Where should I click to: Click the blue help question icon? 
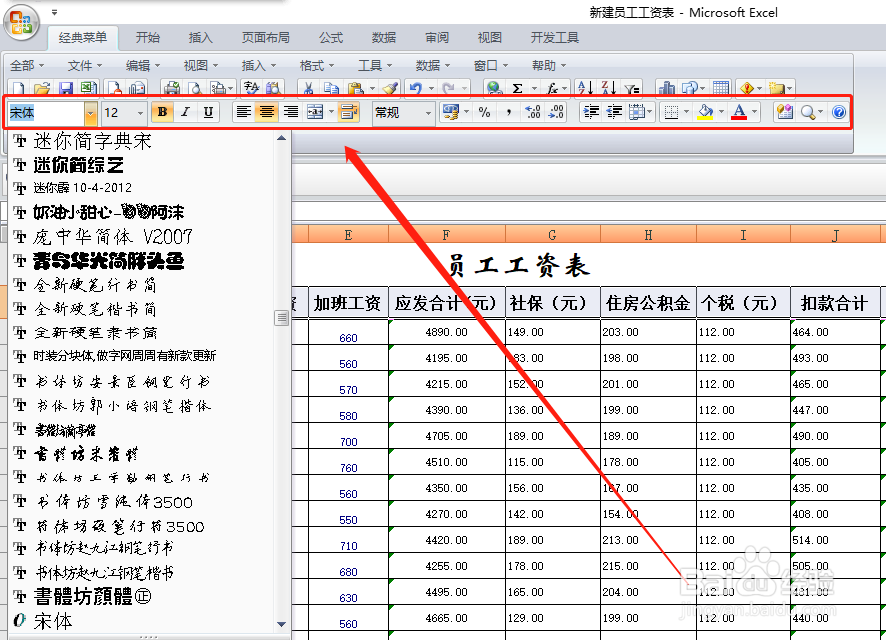pyautogui.click(x=839, y=112)
